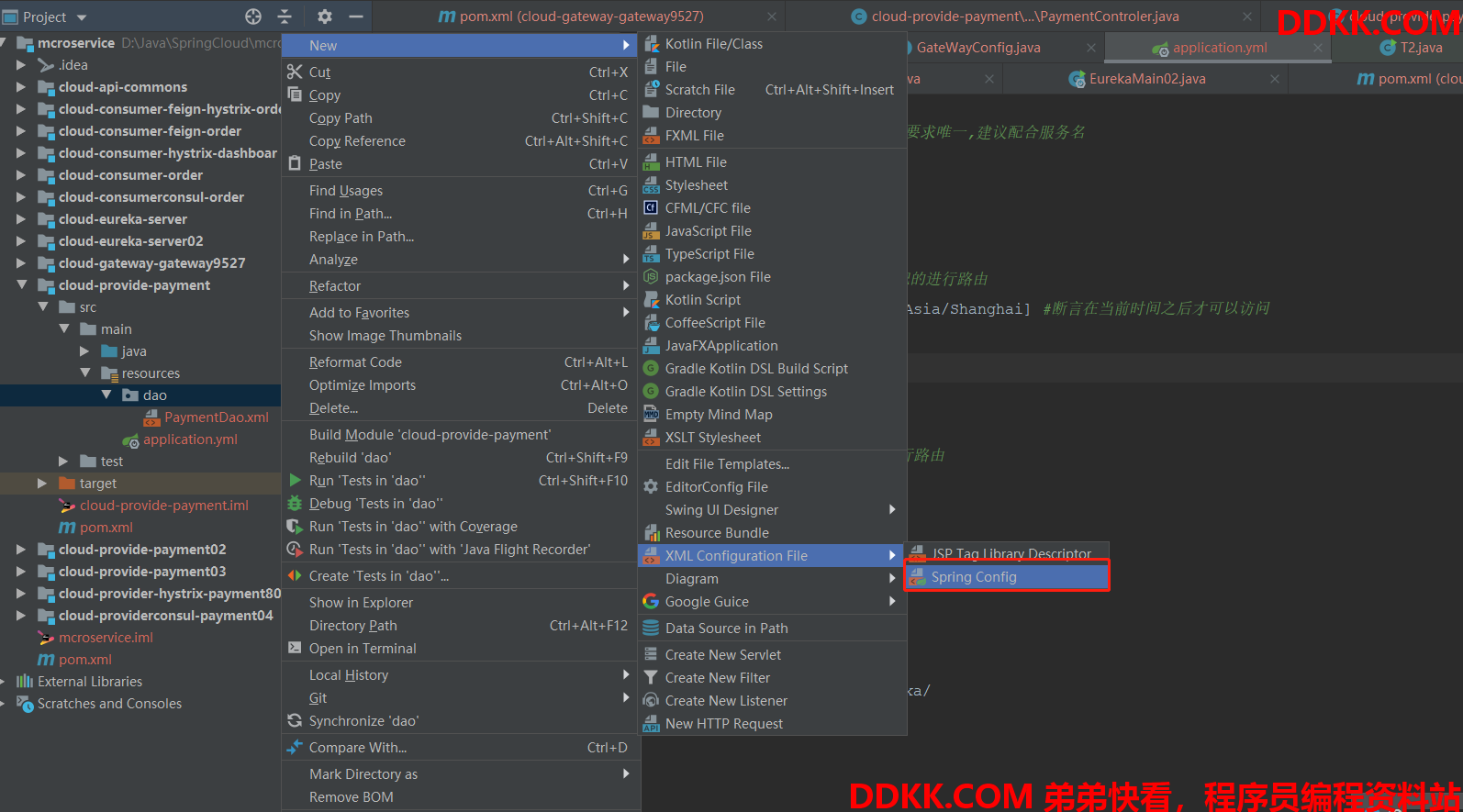This screenshot has width=1463, height=812.
Task: Click the Synchronize refresh icon
Action: [x=295, y=720]
